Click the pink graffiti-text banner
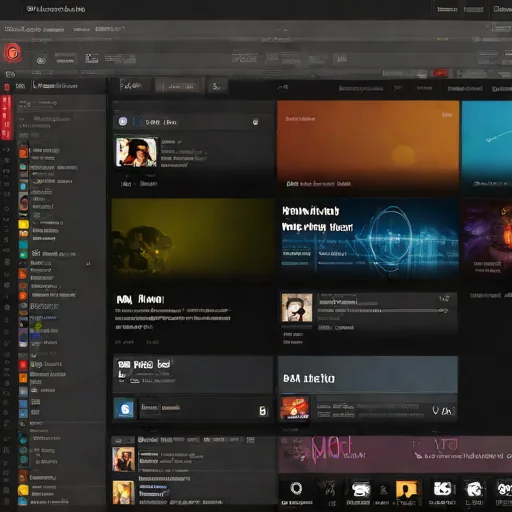The image size is (512, 512). pos(395,454)
